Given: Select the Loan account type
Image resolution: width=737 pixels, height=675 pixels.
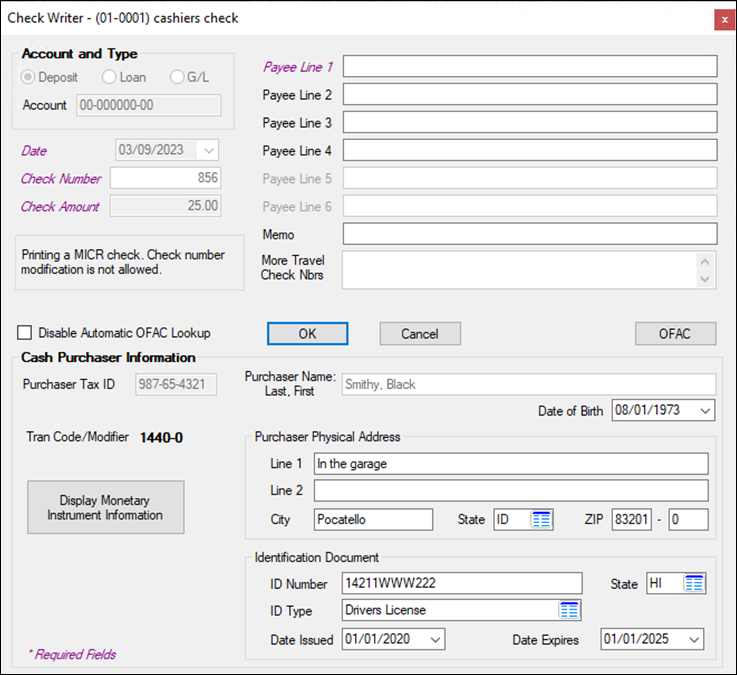Looking at the screenshot, I should click(x=109, y=77).
